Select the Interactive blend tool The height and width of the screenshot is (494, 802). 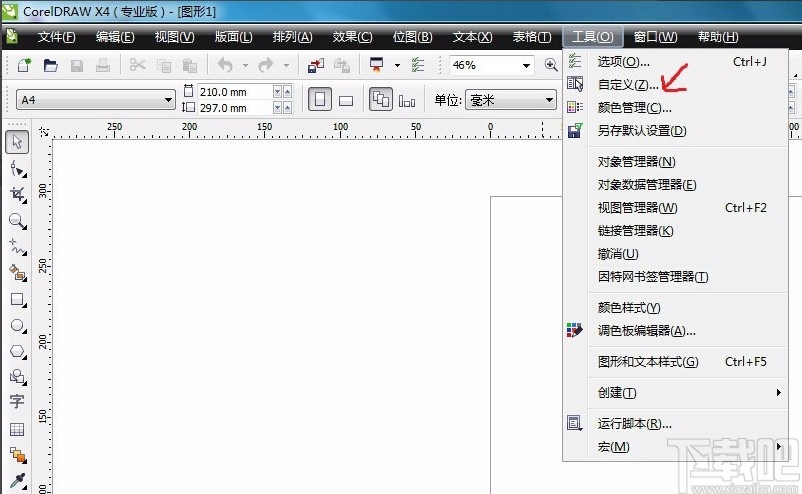click(18, 455)
